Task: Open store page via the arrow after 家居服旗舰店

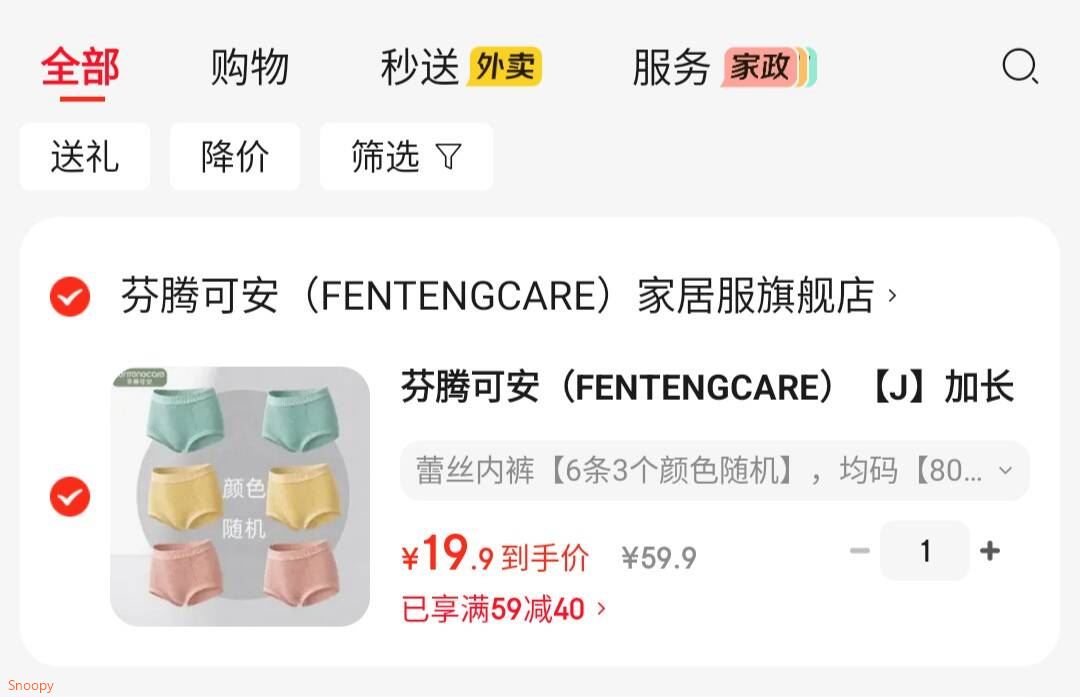Action: tap(893, 295)
